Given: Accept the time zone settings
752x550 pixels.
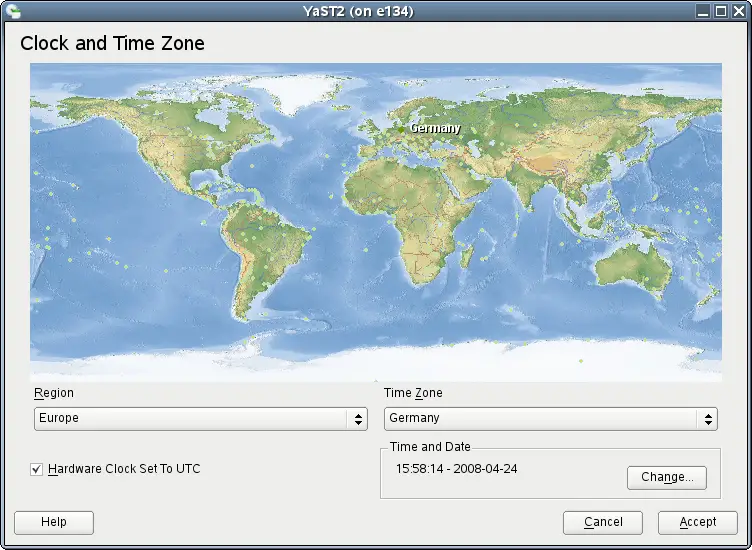Looking at the screenshot, I should [x=698, y=522].
